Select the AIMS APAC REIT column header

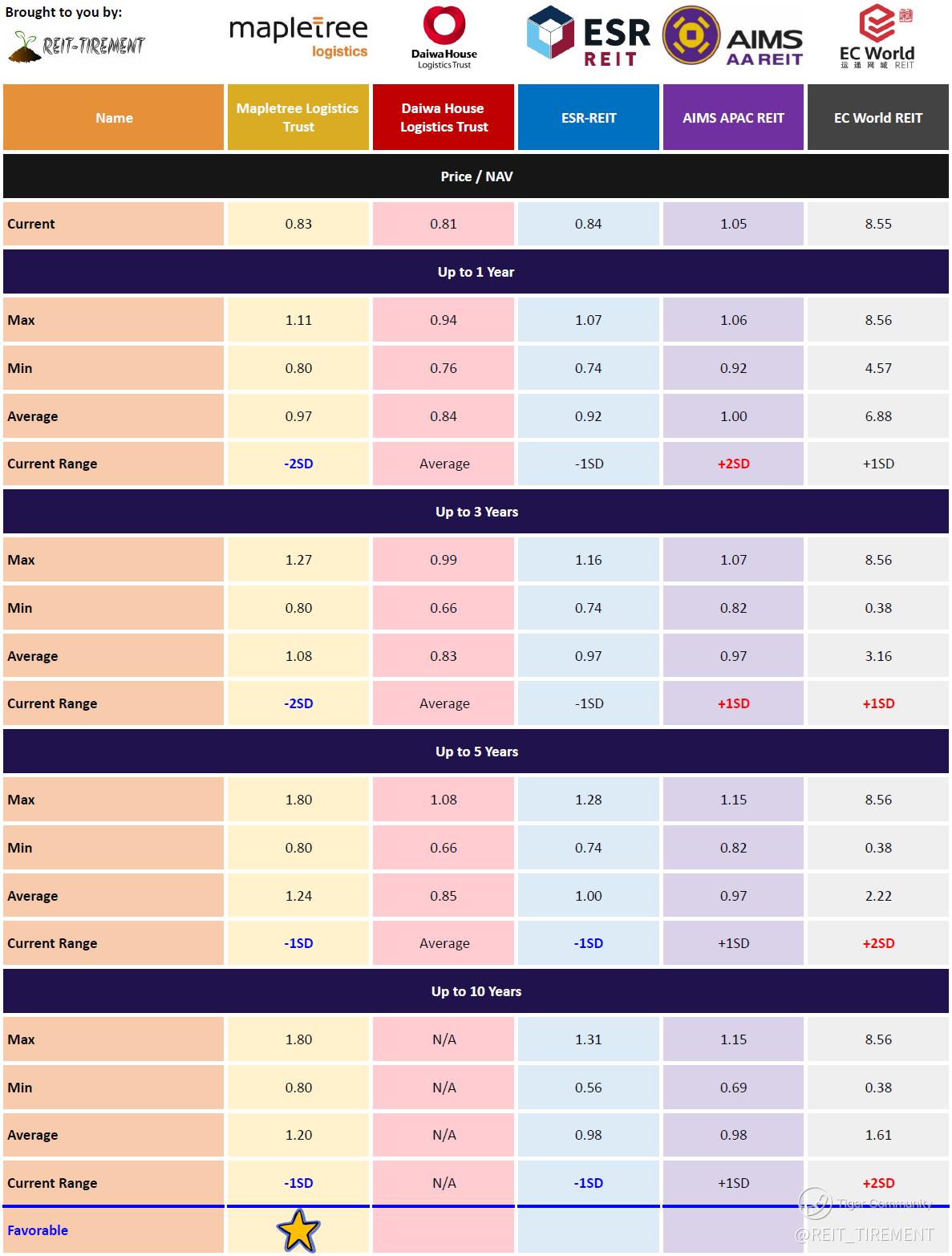coord(733,118)
